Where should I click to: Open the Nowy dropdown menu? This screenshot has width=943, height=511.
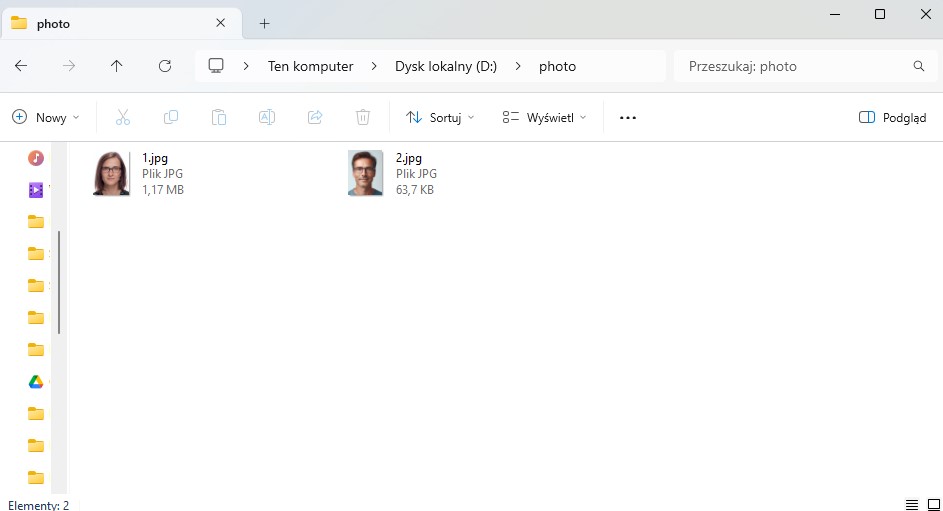[x=46, y=117]
